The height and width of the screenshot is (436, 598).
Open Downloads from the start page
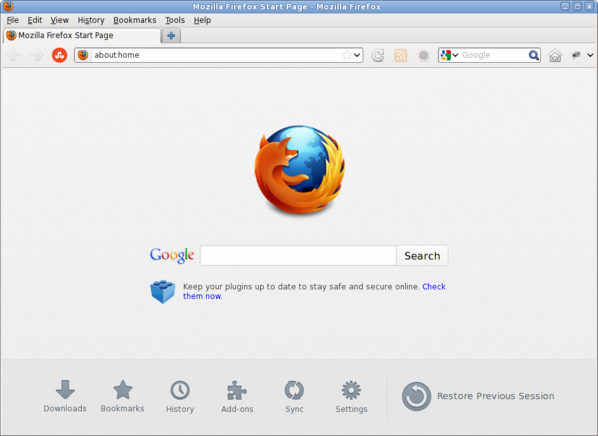point(65,396)
